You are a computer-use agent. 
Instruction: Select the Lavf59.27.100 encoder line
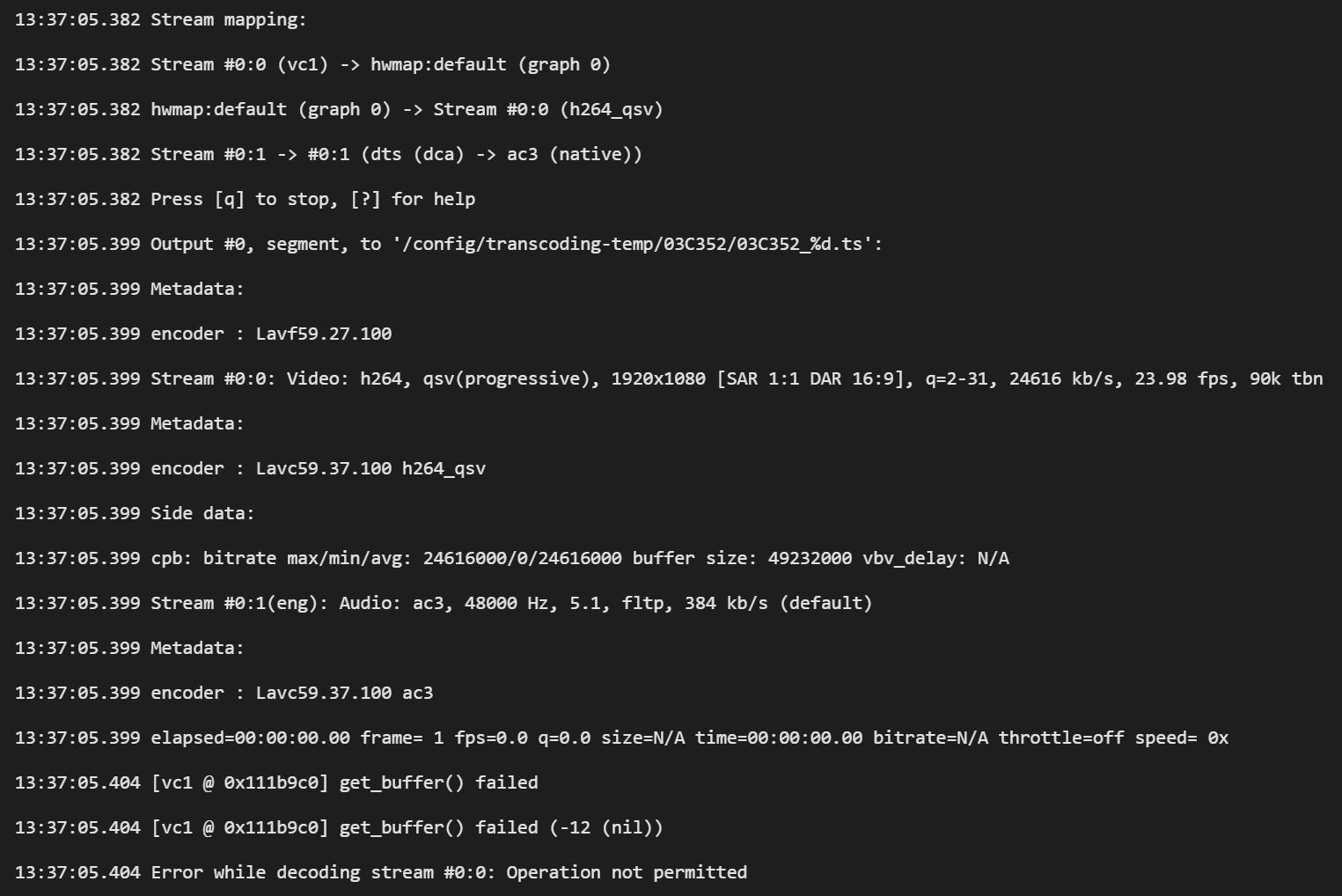[x=203, y=334]
